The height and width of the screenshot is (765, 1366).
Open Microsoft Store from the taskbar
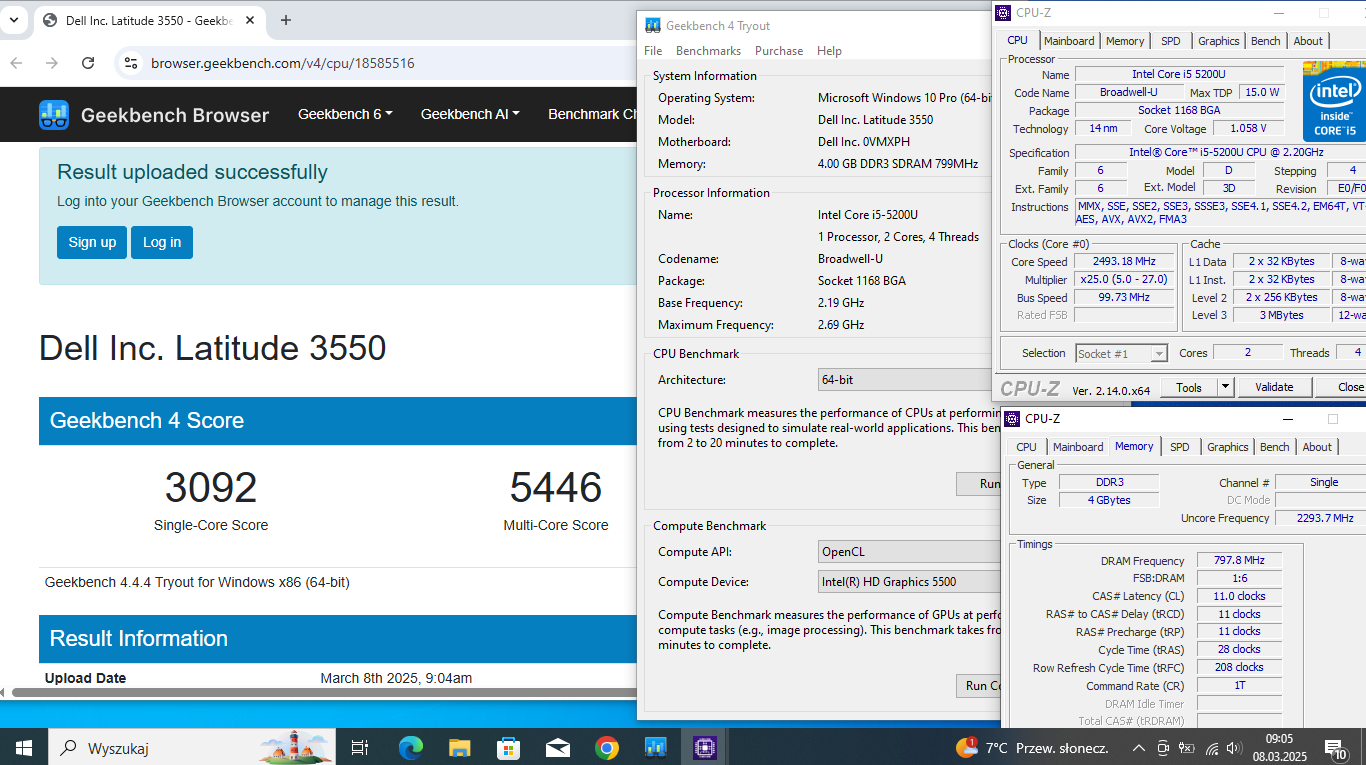(x=508, y=747)
